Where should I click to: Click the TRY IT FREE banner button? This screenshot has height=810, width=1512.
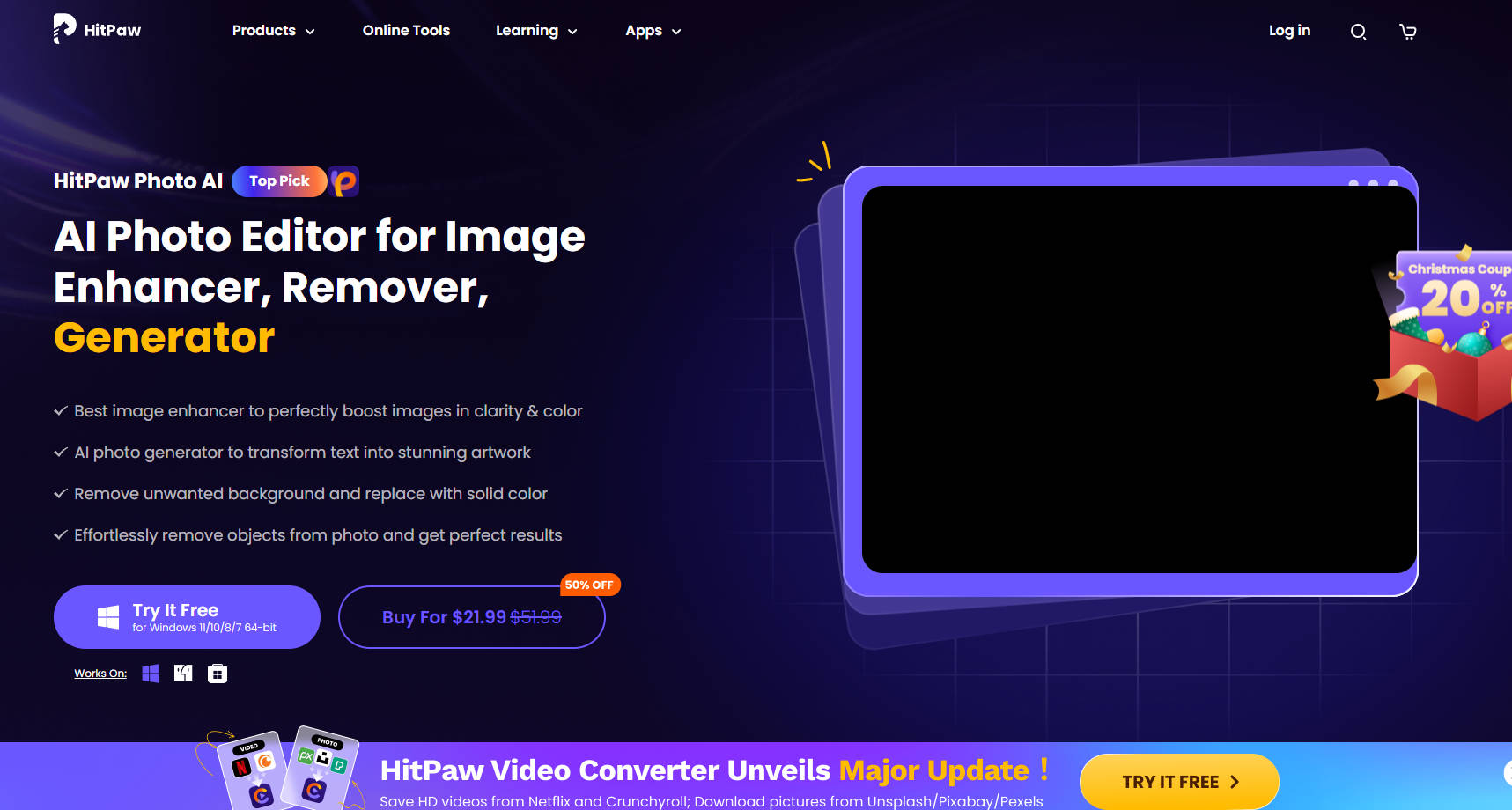[1179, 782]
